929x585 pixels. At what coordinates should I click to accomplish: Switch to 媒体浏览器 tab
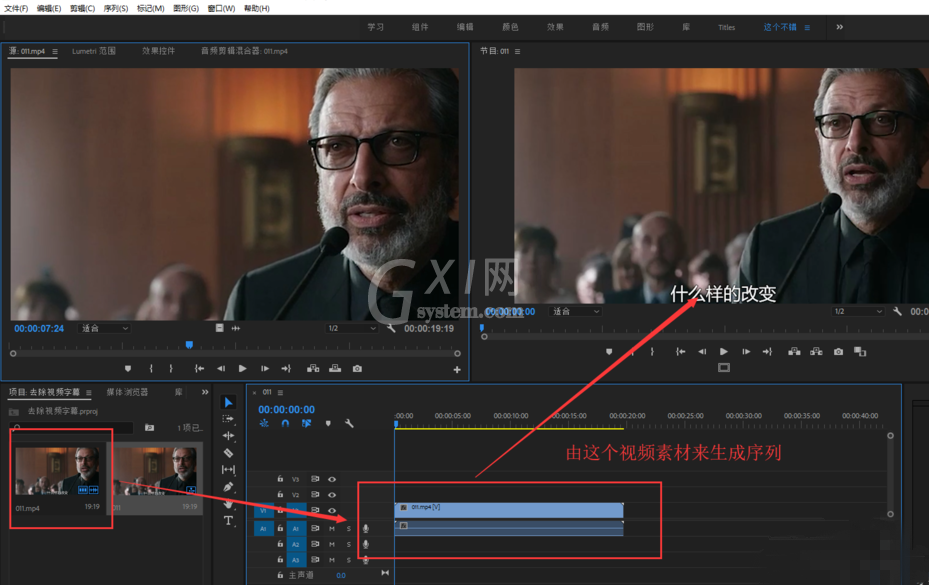(127, 392)
